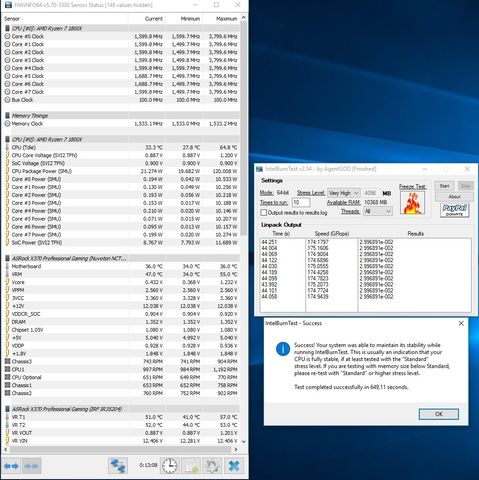Click the Freeze Test flame image

point(412,203)
